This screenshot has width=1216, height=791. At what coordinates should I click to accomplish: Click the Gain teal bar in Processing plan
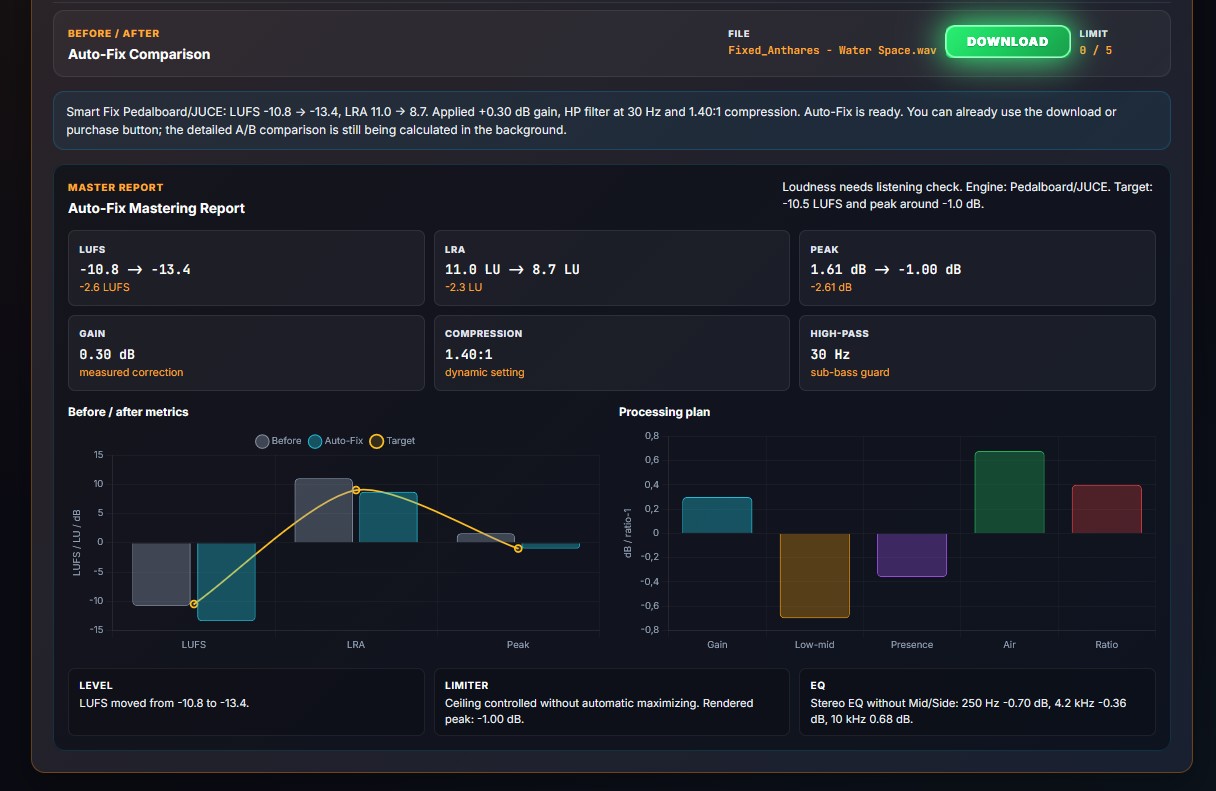tap(717, 515)
